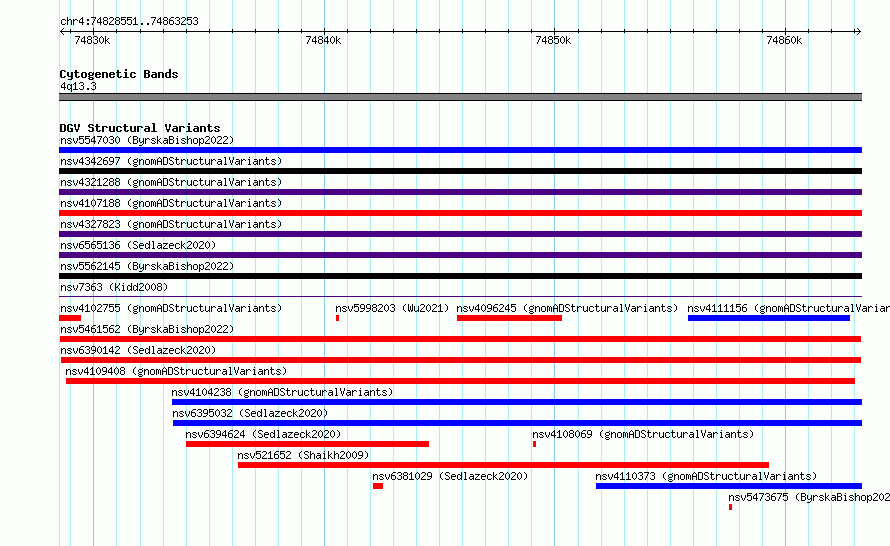Click nsv6394624 (Sedlazeck2020) label

click(263, 434)
